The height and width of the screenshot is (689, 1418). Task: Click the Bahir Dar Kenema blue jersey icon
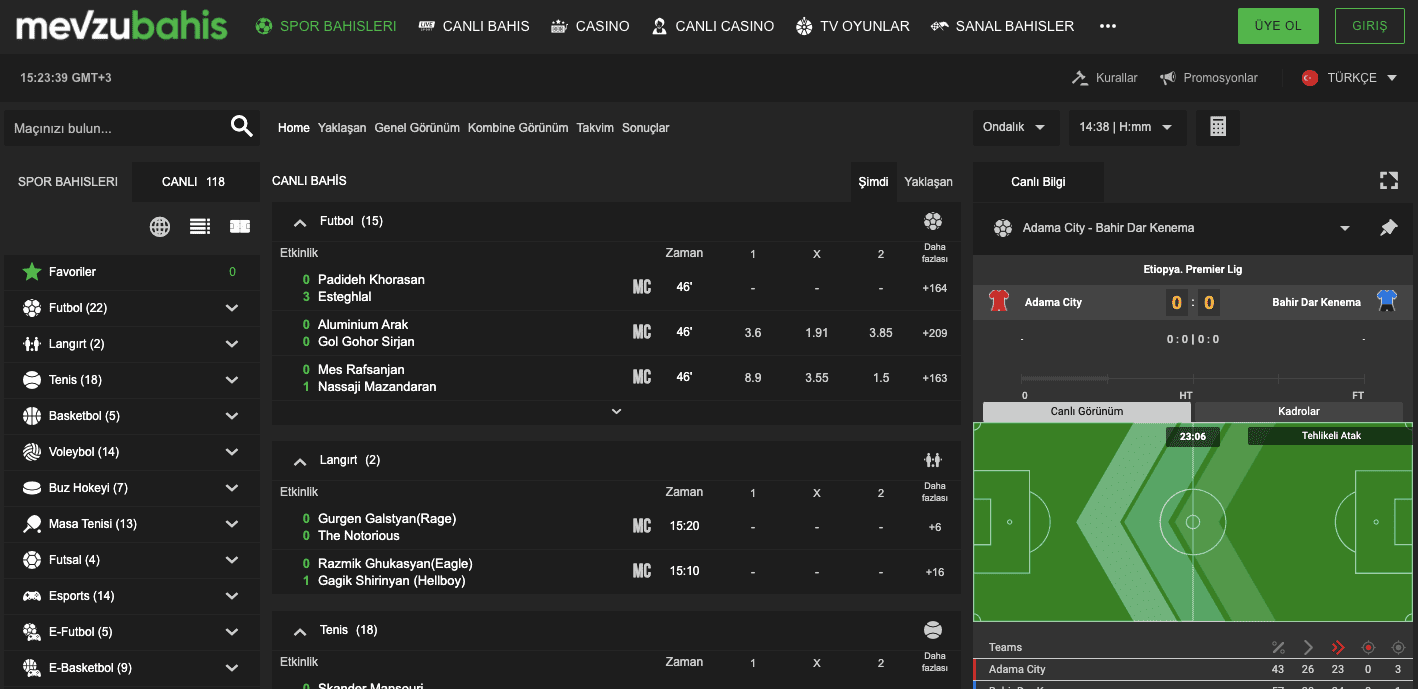tap(1386, 302)
